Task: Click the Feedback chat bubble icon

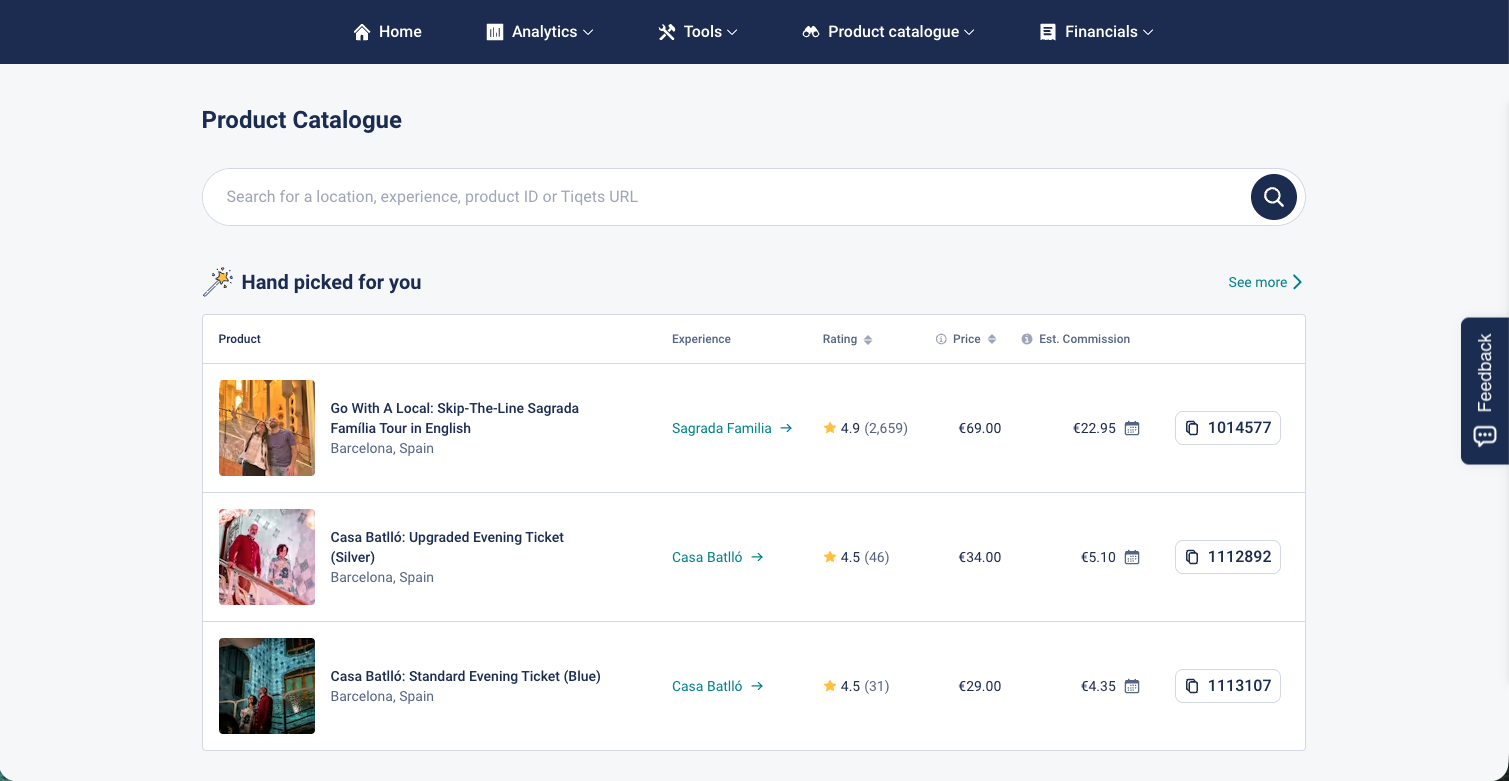Action: (x=1485, y=436)
